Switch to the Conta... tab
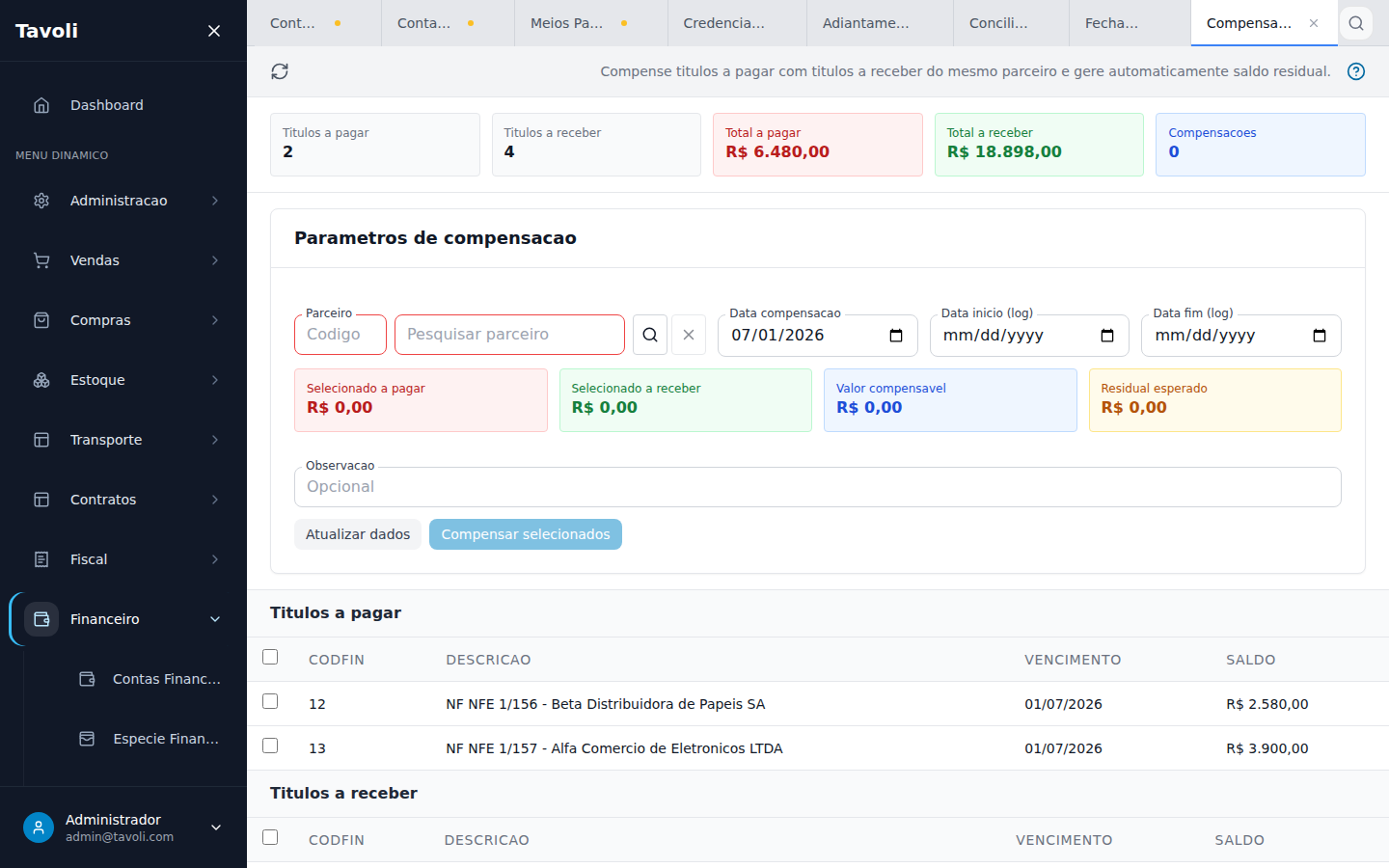This screenshot has height=868, width=1389. coord(448,23)
